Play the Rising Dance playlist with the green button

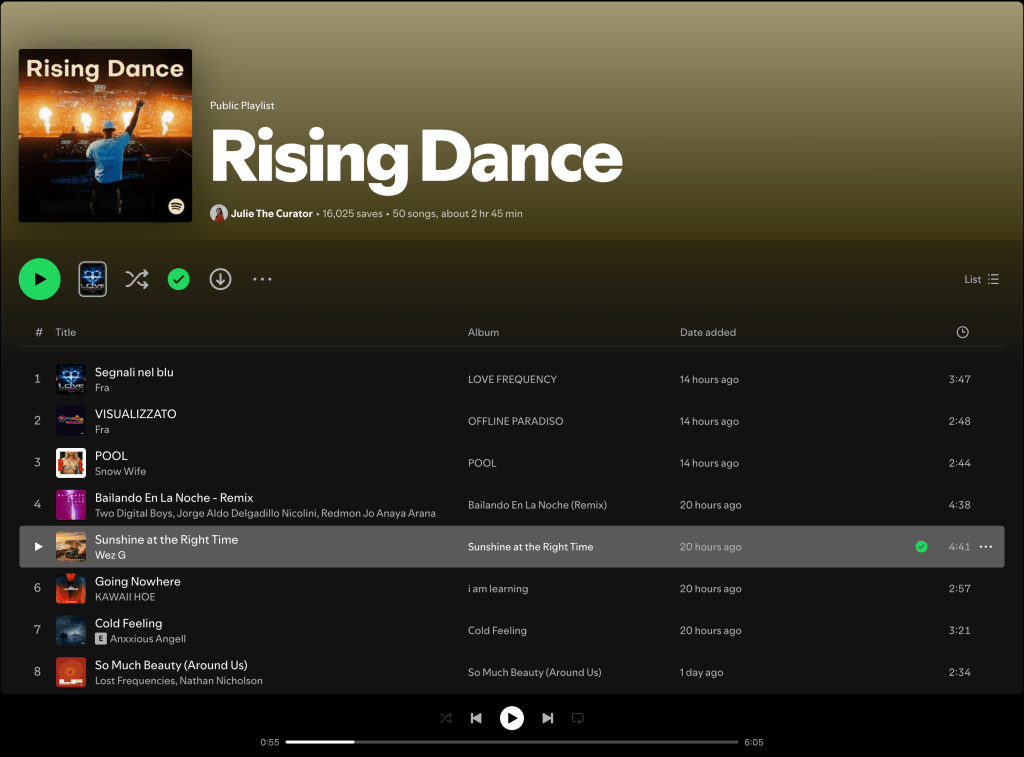40,279
